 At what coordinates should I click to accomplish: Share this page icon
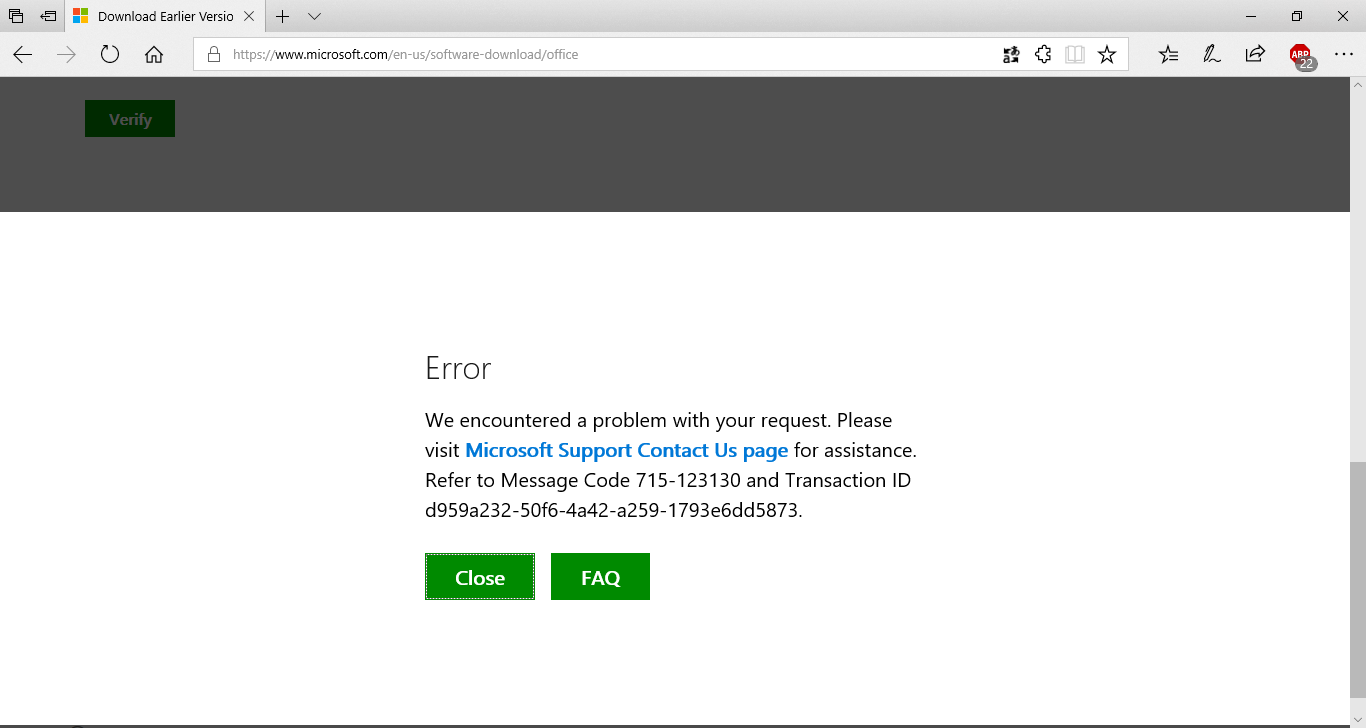pos(1255,55)
